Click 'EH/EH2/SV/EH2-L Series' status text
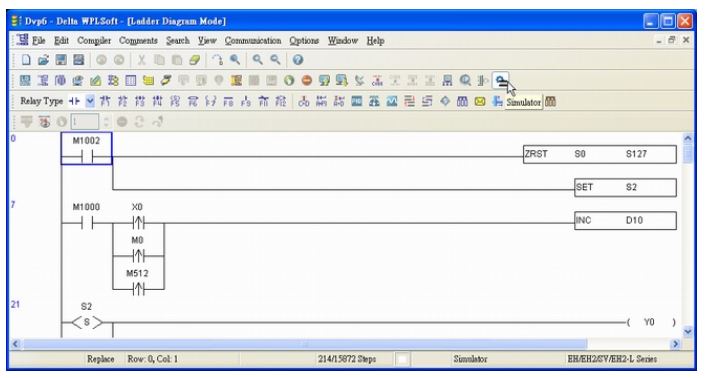This screenshot has width=715, height=378. click(x=612, y=359)
